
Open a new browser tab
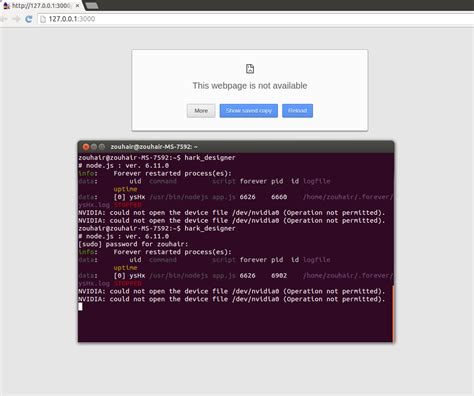pos(92,5)
